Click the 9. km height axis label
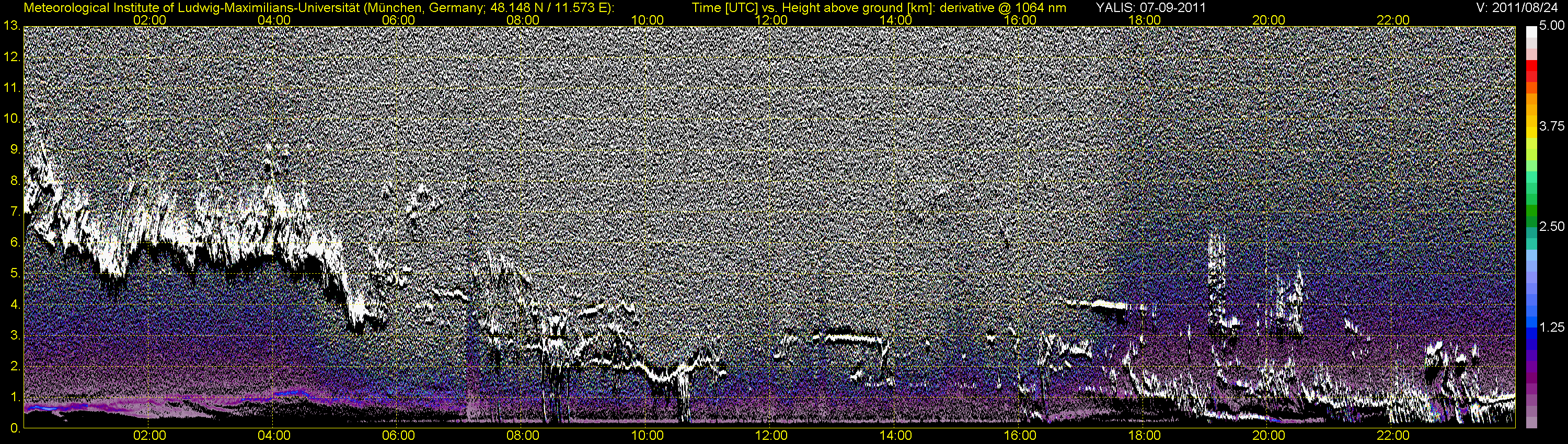 [16, 150]
